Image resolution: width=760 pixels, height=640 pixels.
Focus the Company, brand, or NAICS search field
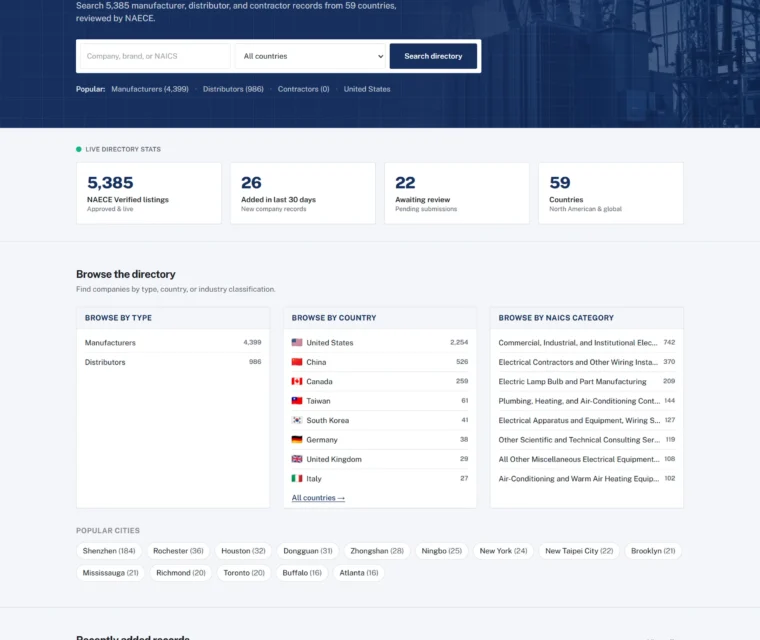coord(155,56)
